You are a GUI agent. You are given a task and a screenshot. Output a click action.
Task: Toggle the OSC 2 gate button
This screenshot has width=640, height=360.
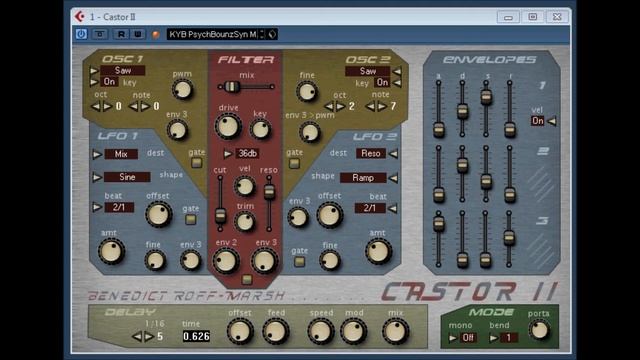point(294,163)
